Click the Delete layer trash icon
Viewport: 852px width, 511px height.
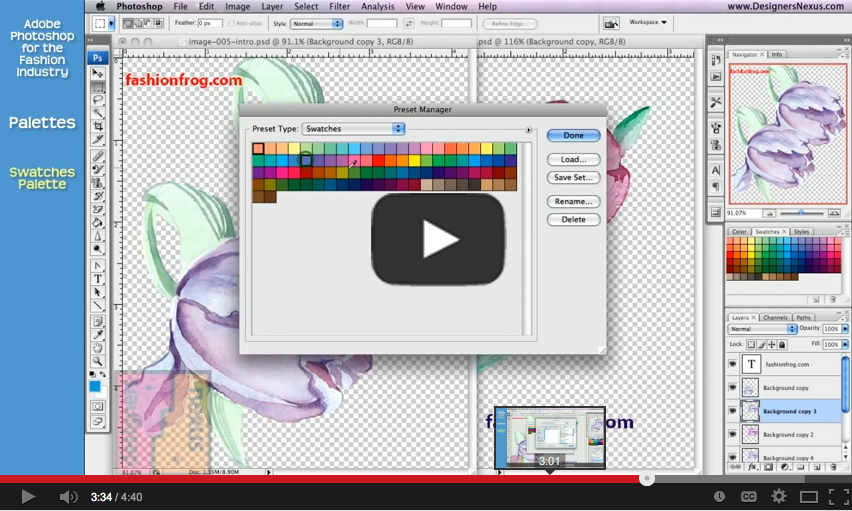(x=832, y=467)
